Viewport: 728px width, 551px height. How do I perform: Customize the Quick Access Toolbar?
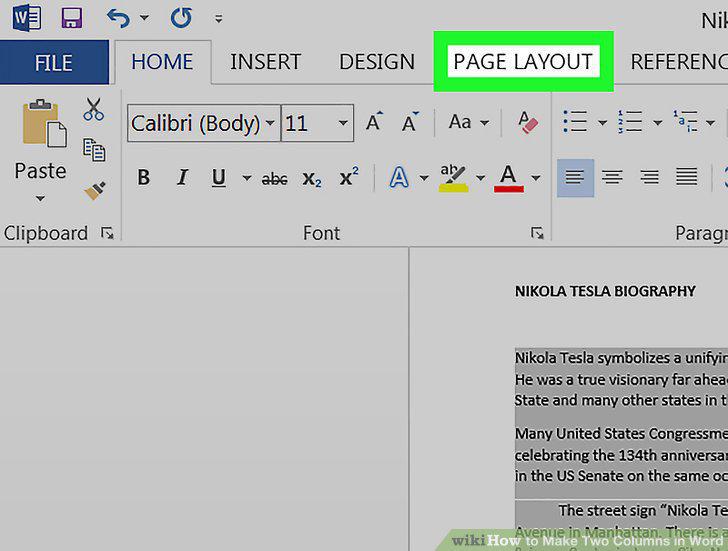218,19
